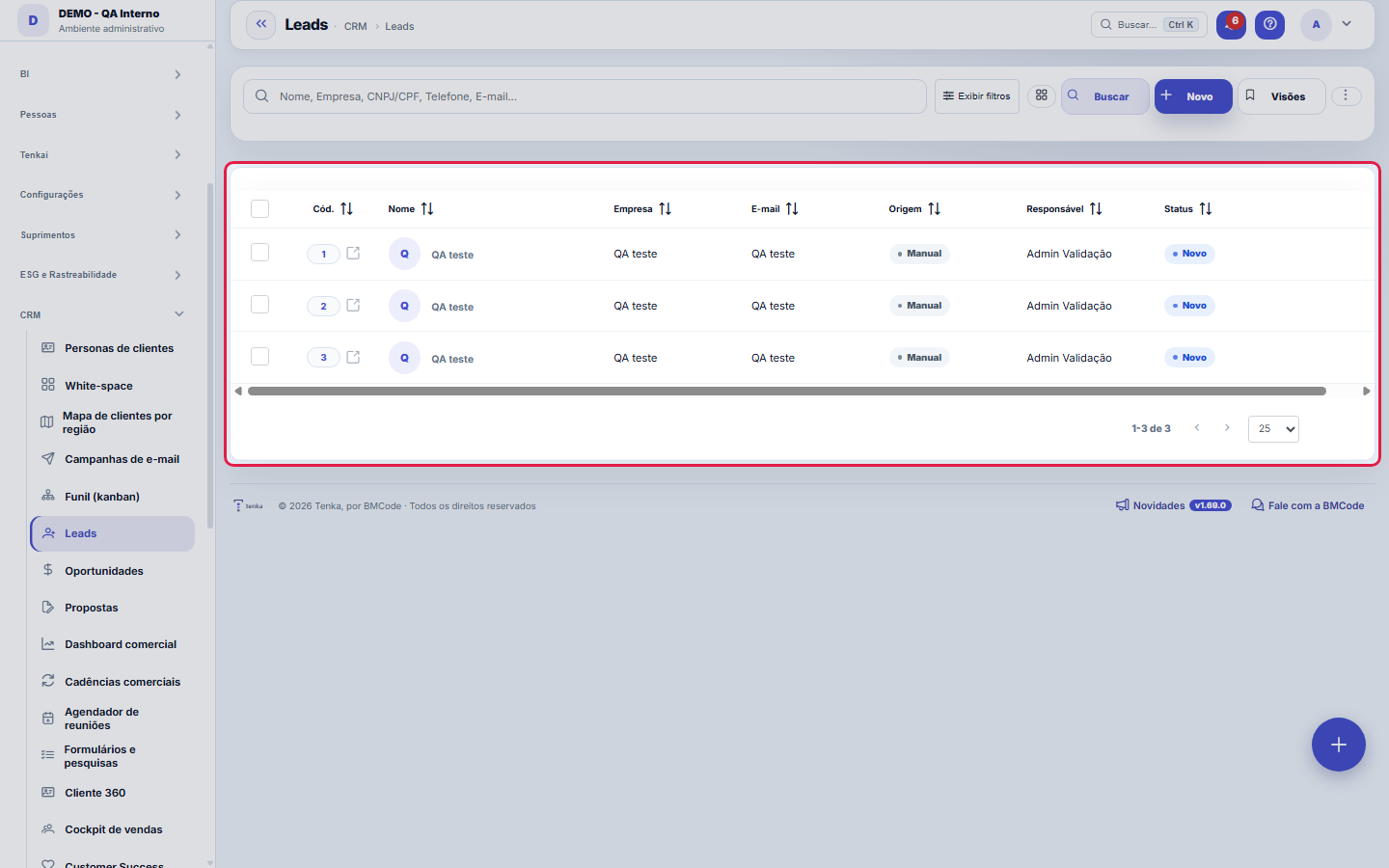The height and width of the screenshot is (868, 1389).
Task: Open the notifications bell with badge
Action: [x=1231, y=25]
